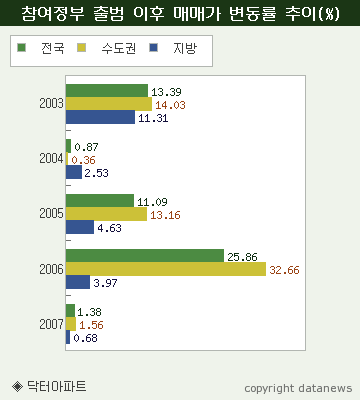The width and height of the screenshot is (360, 400).
Task: Click the 2006 yellow bar 32.66
Action: (166, 269)
